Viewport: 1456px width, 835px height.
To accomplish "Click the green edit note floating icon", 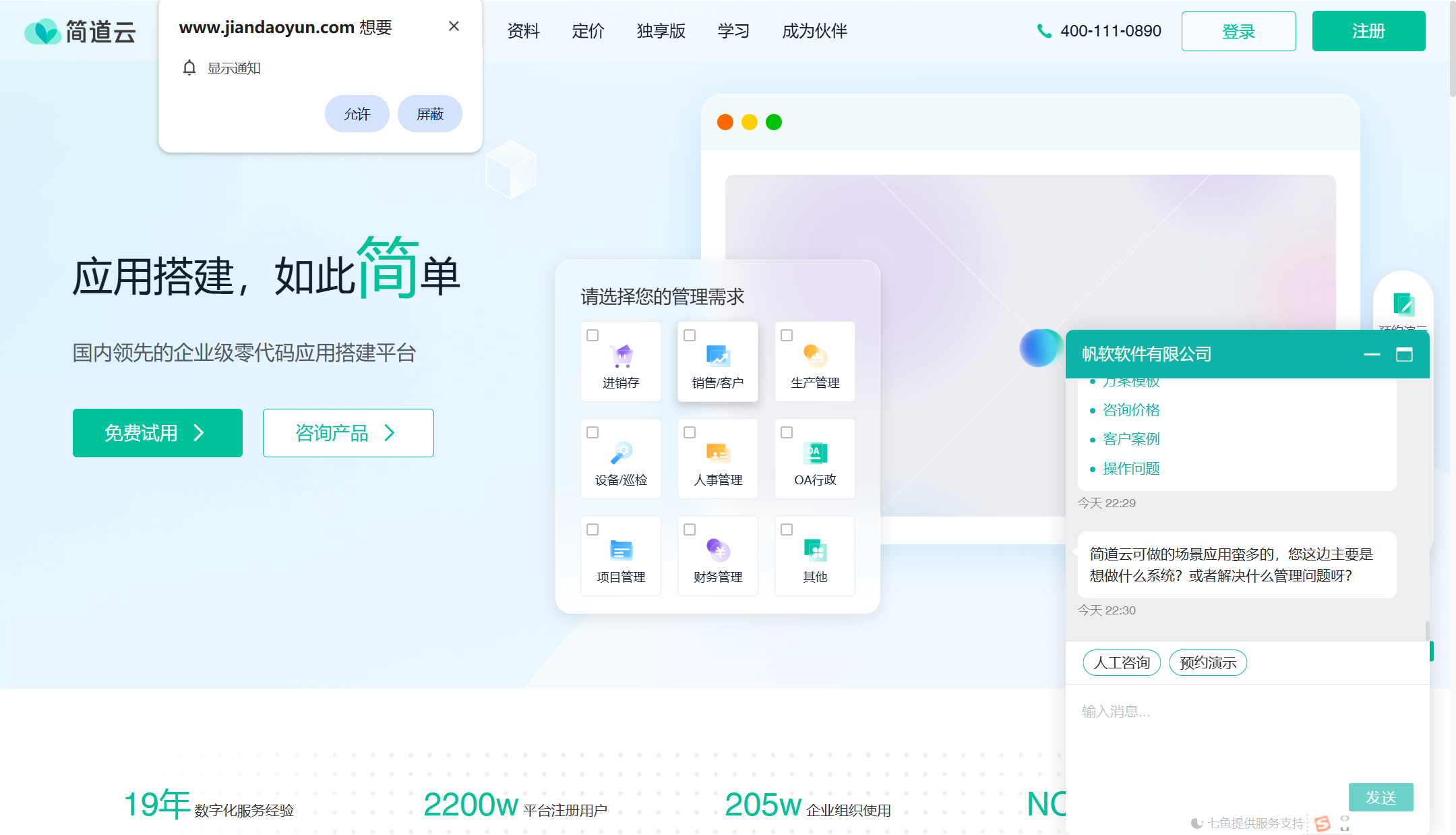I will (1403, 304).
